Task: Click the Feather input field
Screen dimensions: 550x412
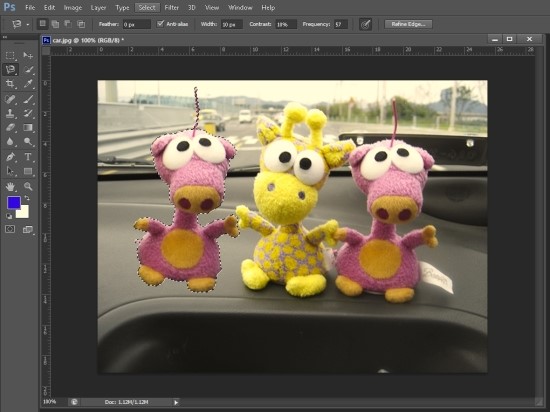Action: tap(136, 24)
